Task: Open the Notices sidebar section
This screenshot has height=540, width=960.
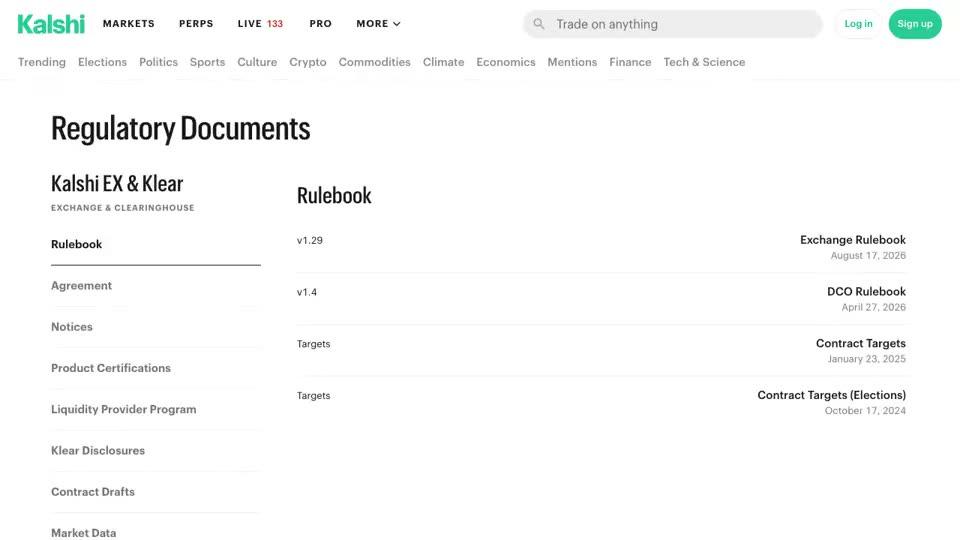Action: coord(156,327)
